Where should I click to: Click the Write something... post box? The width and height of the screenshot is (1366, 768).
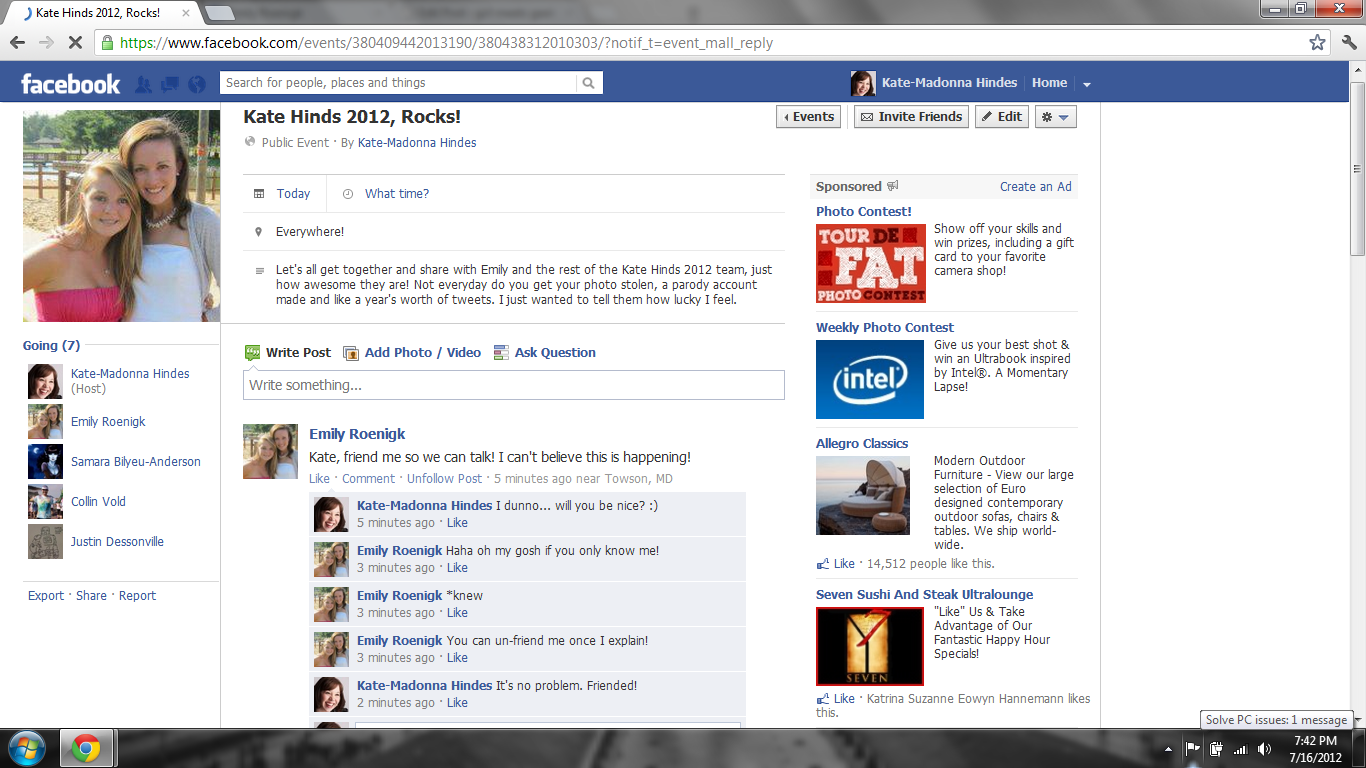coord(514,385)
